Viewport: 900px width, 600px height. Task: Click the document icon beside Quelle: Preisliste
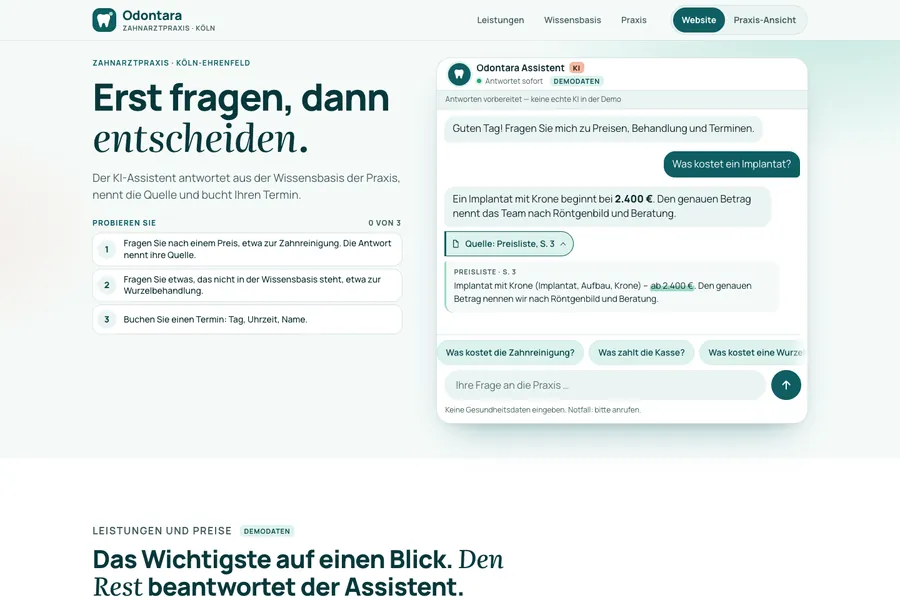coord(456,244)
